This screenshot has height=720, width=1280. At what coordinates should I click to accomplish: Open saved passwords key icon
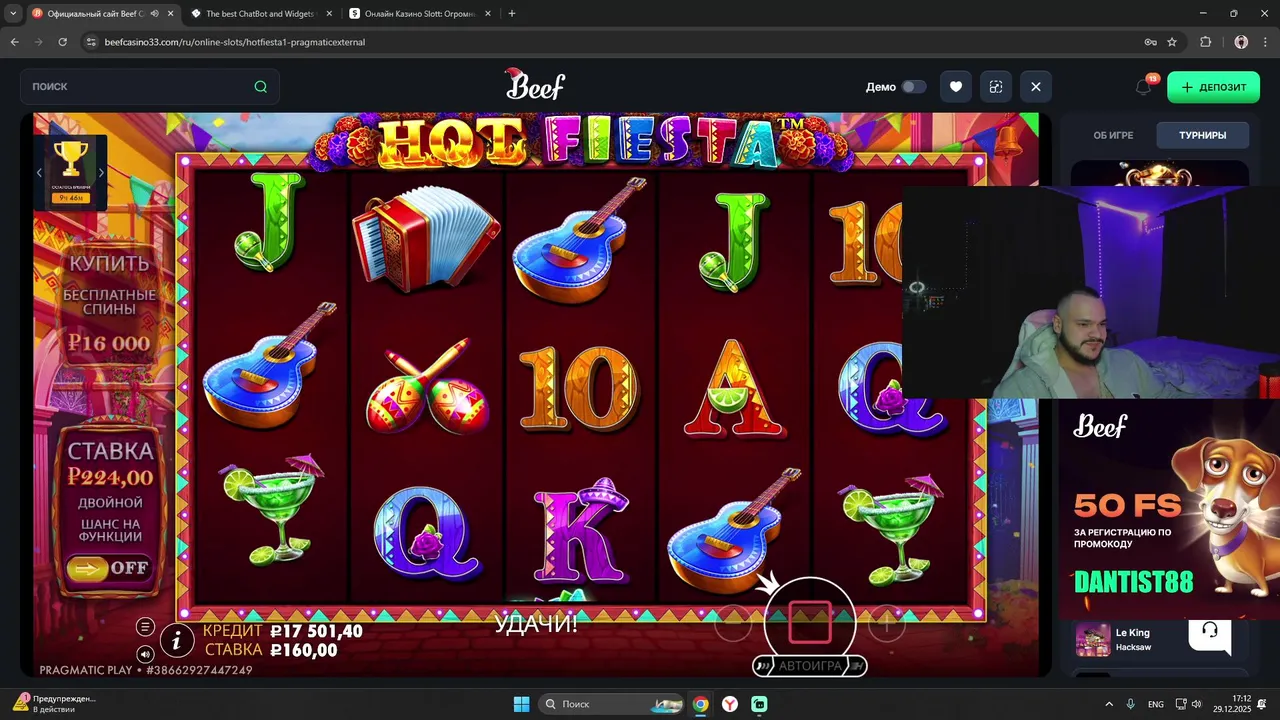(x=1150, y=42)
